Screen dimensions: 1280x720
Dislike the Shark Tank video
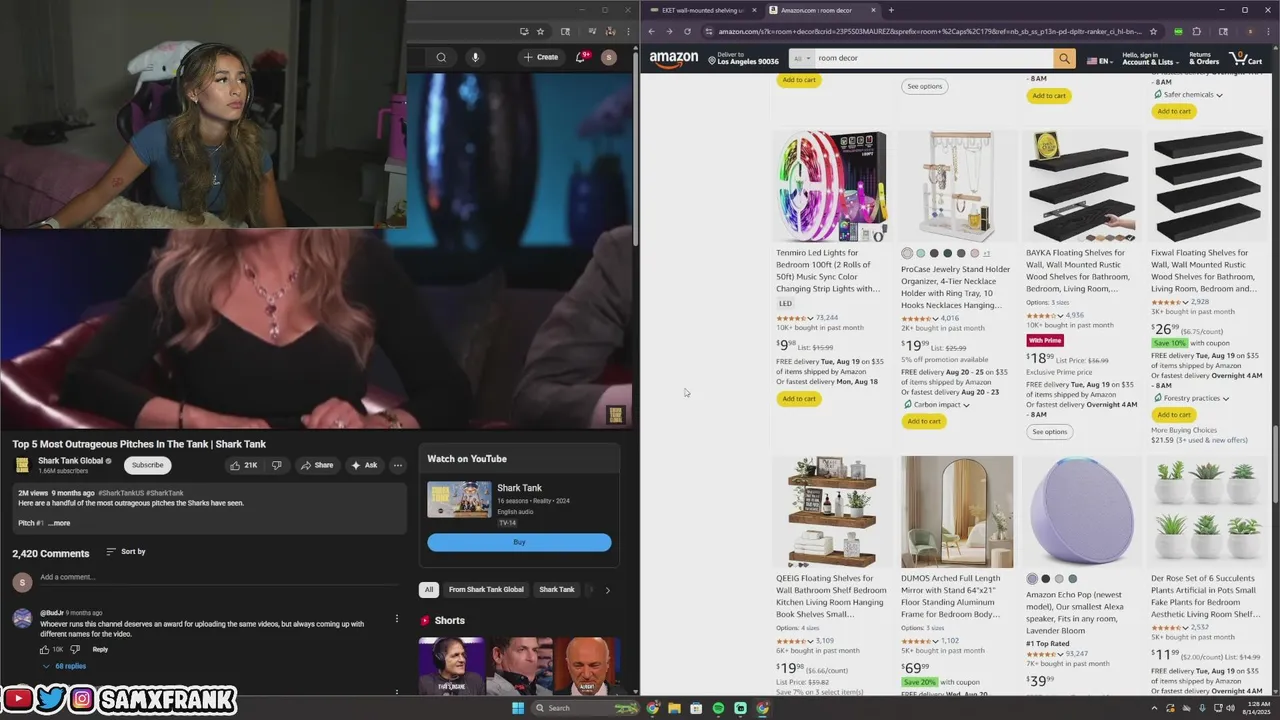tap(276, 465)
